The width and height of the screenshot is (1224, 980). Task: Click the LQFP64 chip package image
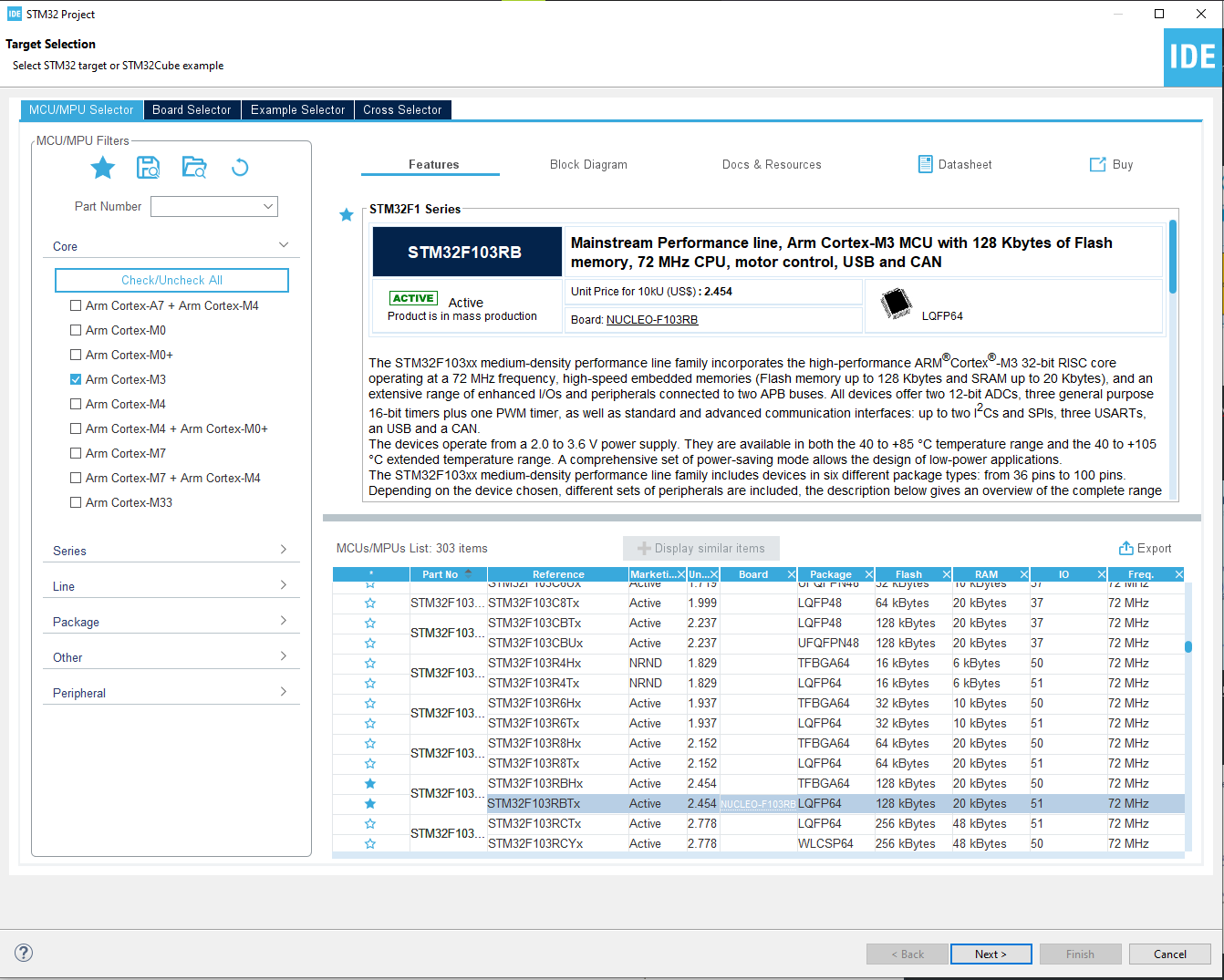[896, 304]
